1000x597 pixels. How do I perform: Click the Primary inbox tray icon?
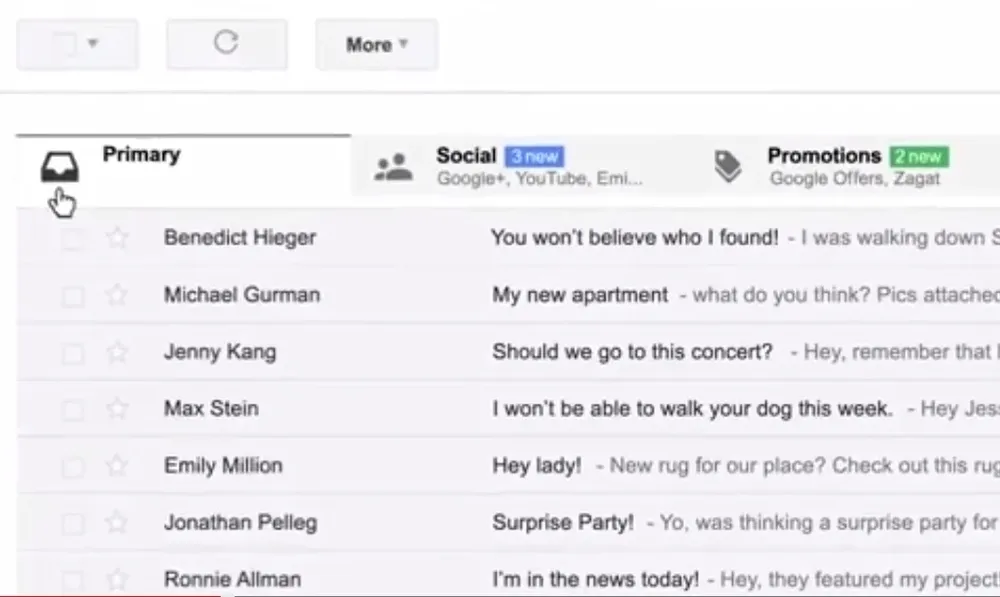pos(59,167)
